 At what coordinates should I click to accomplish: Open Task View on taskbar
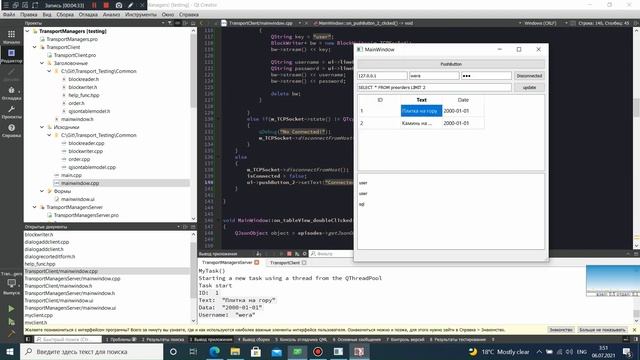(x=193, y=351)
